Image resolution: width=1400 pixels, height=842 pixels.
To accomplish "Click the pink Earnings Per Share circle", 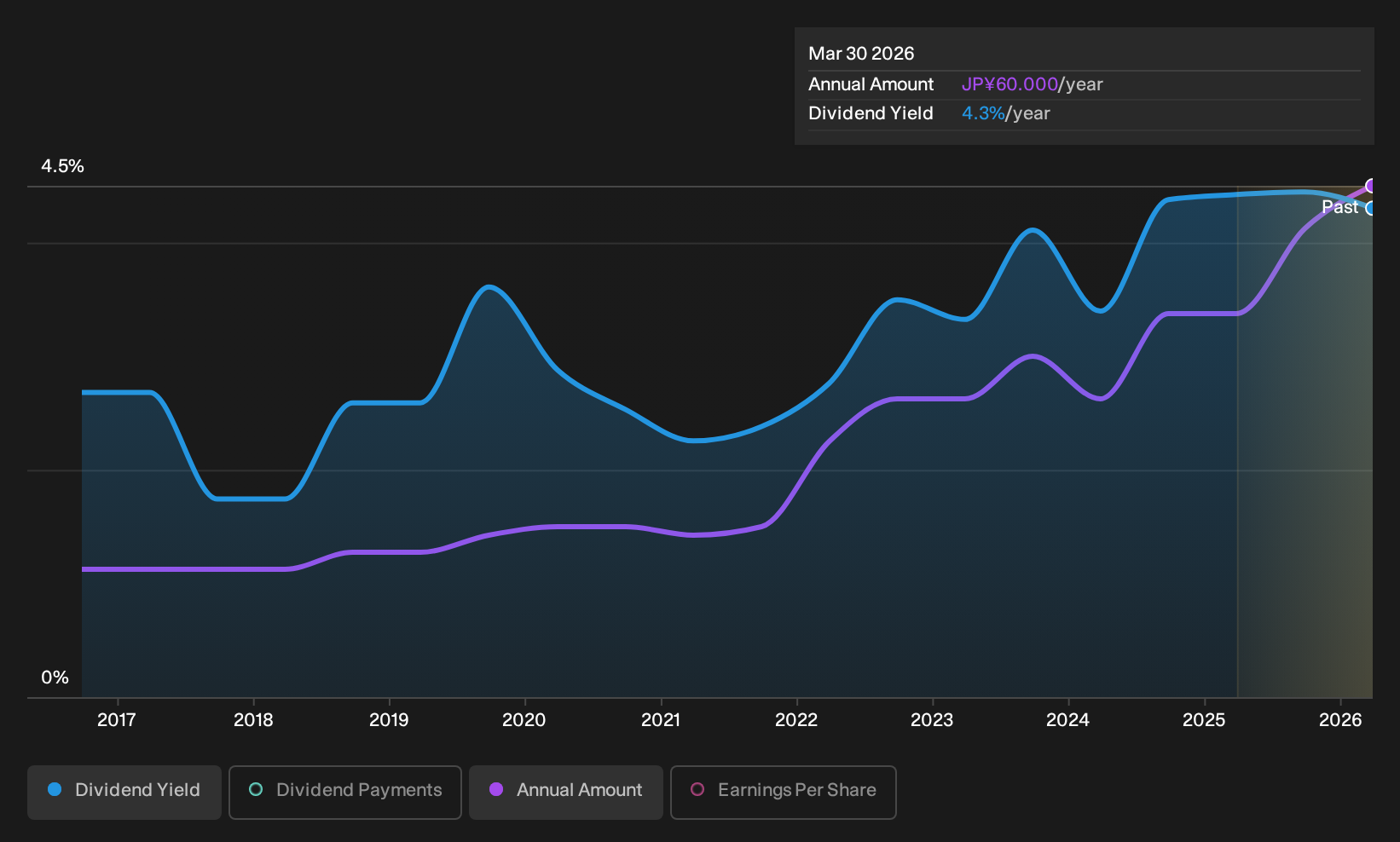I will coord(697,790).
